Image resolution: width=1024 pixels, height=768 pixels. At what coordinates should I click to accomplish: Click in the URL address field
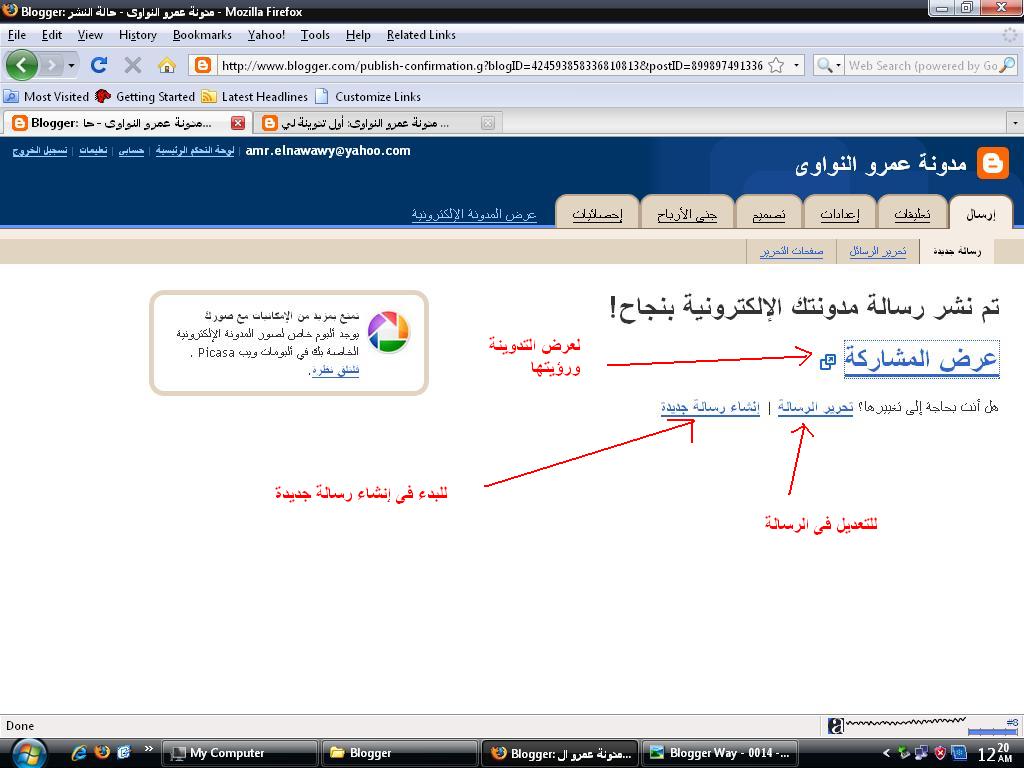491,65
